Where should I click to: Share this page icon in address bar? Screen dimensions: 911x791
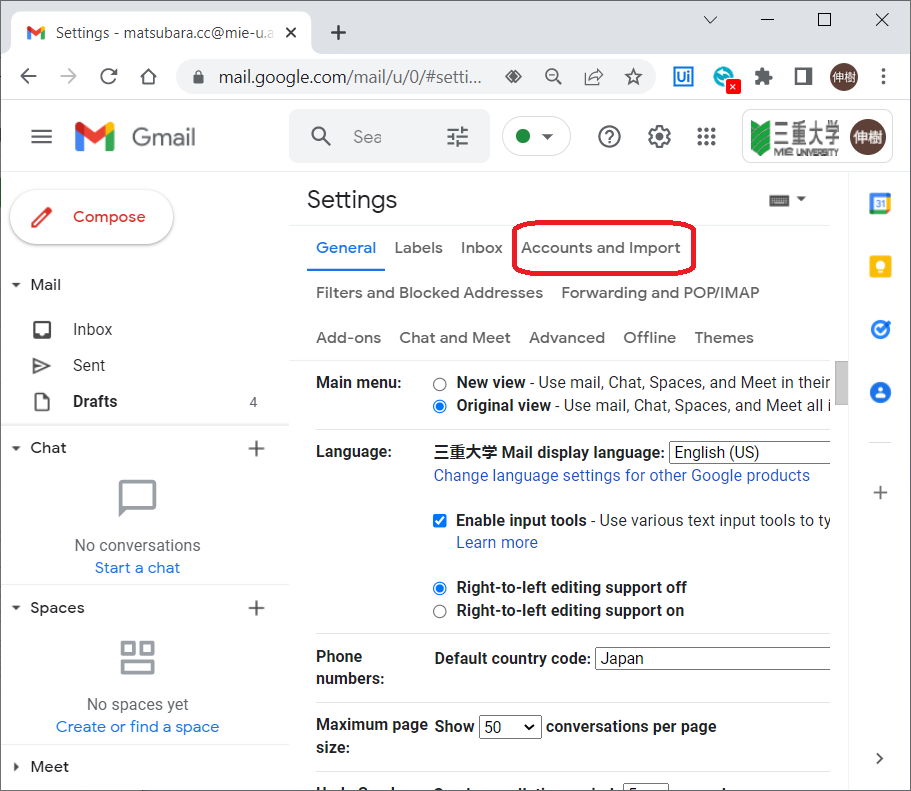593,76
